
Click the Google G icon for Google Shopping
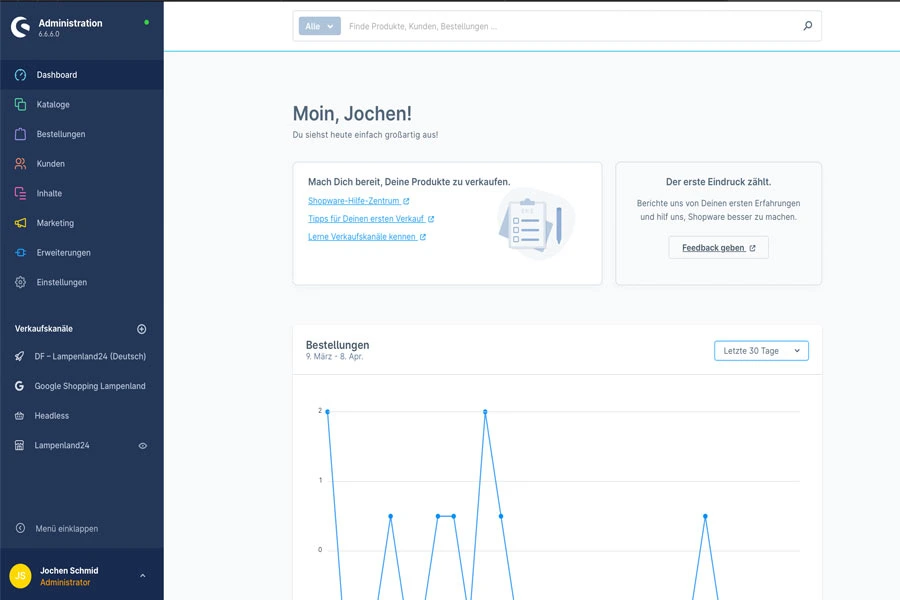pos(20,386)
